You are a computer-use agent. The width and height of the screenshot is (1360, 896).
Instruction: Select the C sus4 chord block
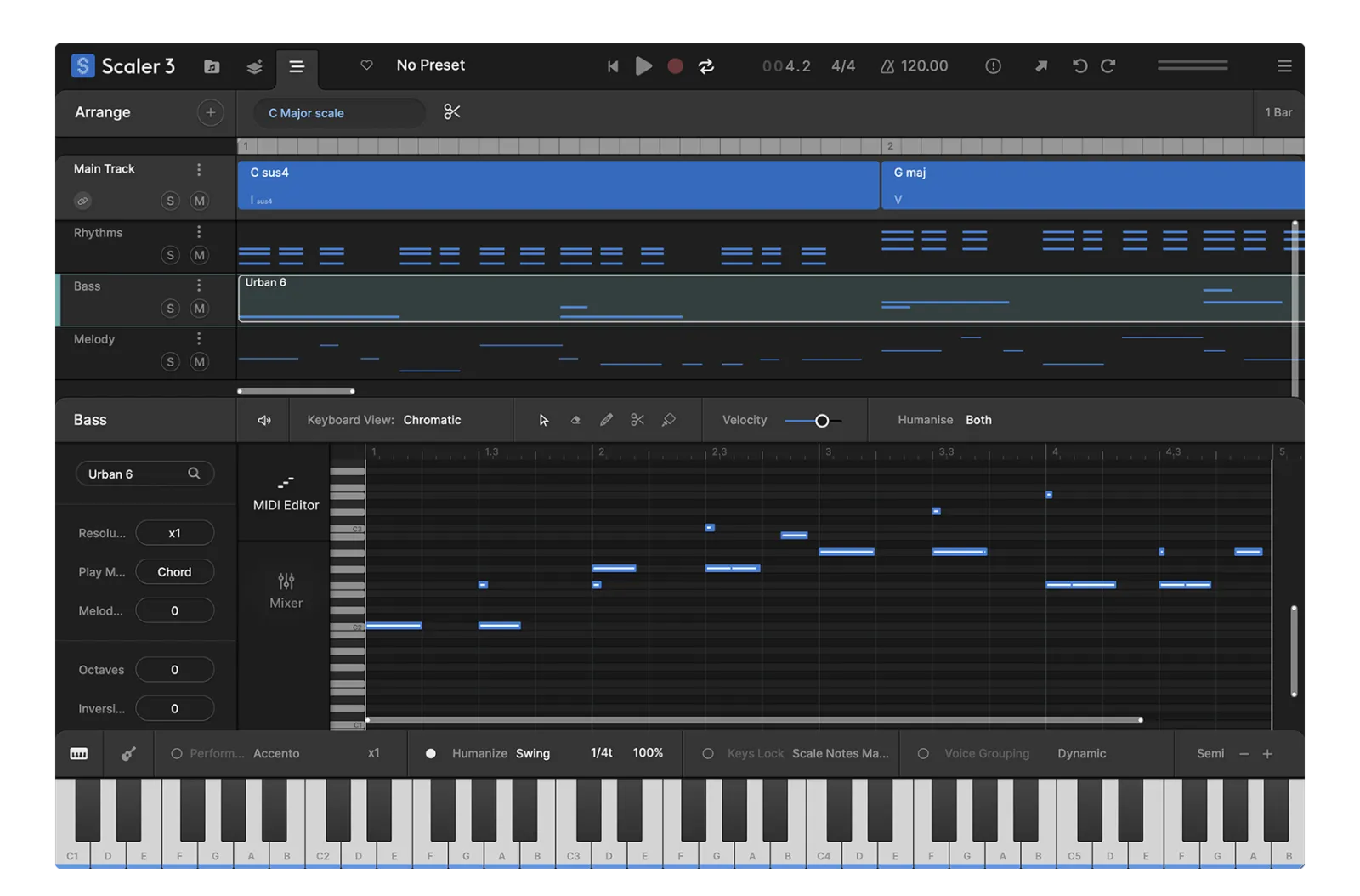558,185
